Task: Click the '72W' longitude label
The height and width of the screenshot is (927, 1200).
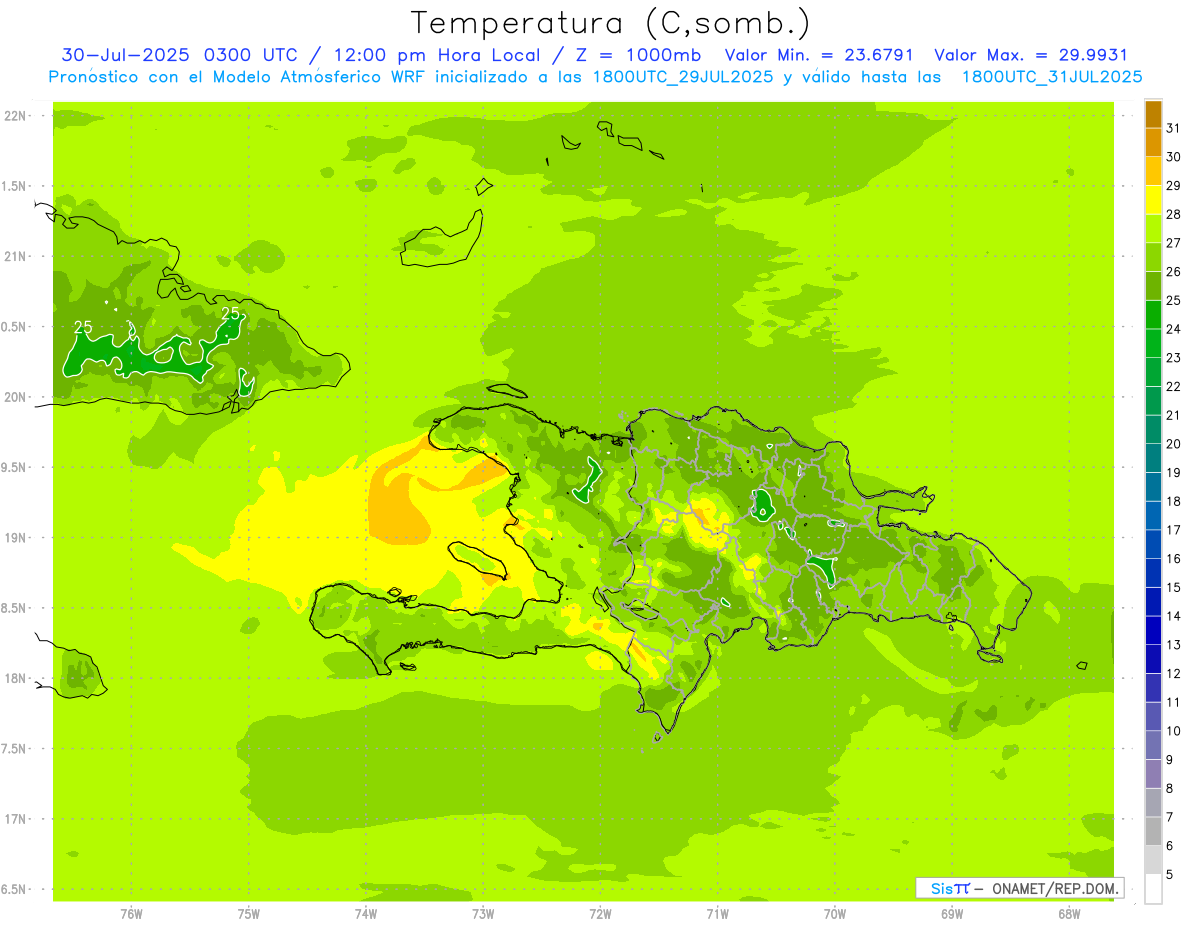Action: [x=600, y=913]
